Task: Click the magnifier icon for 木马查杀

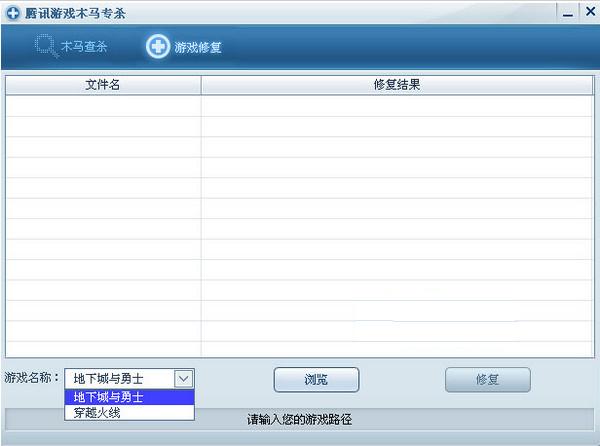Action: pos(47,46)
